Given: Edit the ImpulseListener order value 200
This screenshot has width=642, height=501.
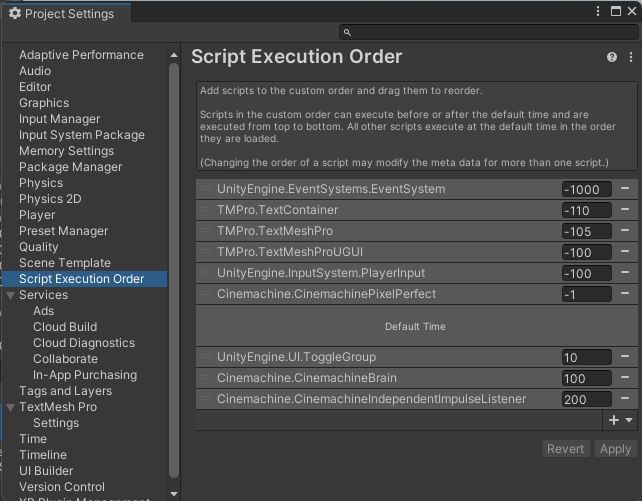Looking at the screenshot, I should (586, 399).
